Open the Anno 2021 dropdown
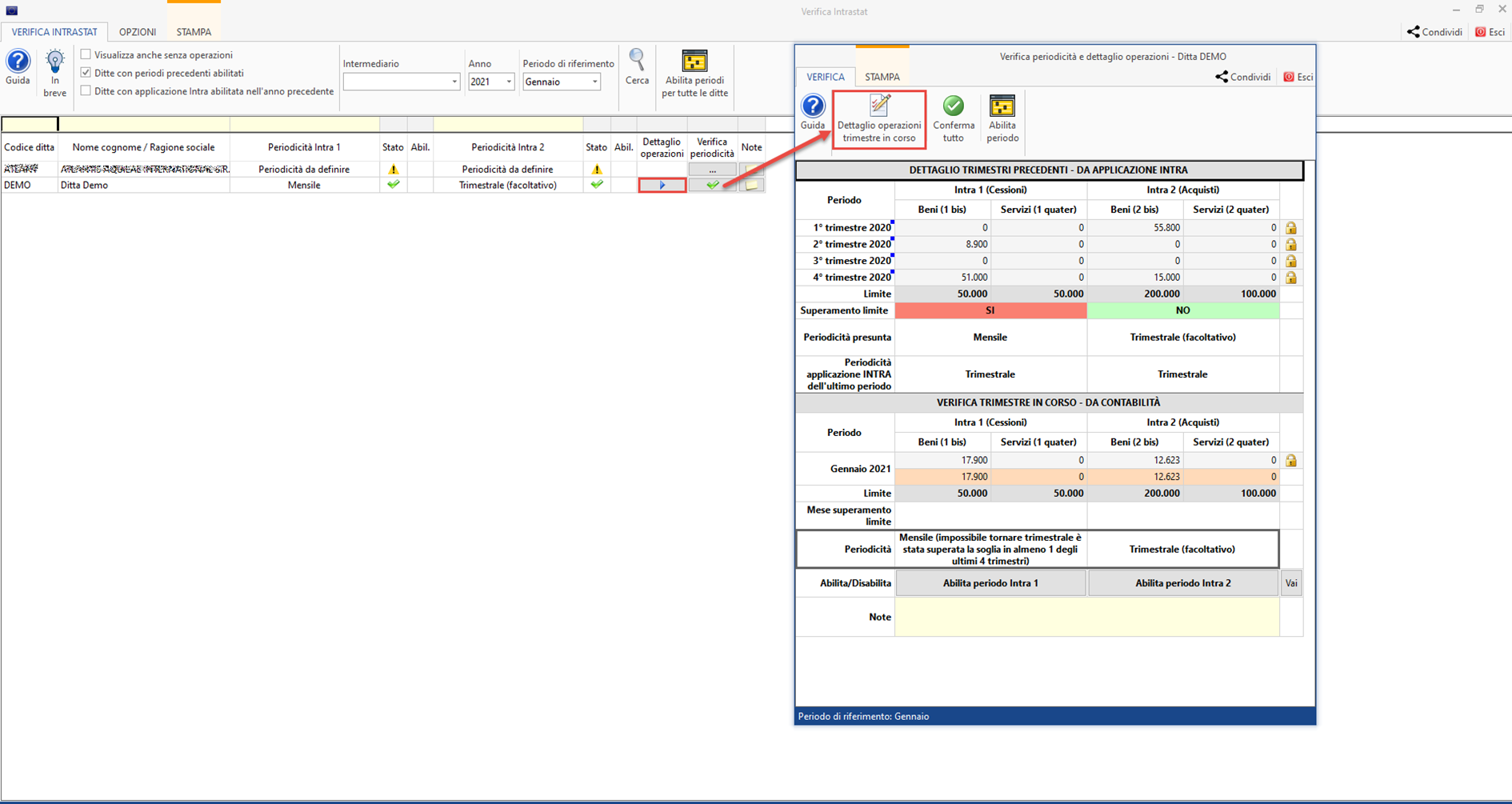Screen dimensions: 1512x804 (508, 82)
